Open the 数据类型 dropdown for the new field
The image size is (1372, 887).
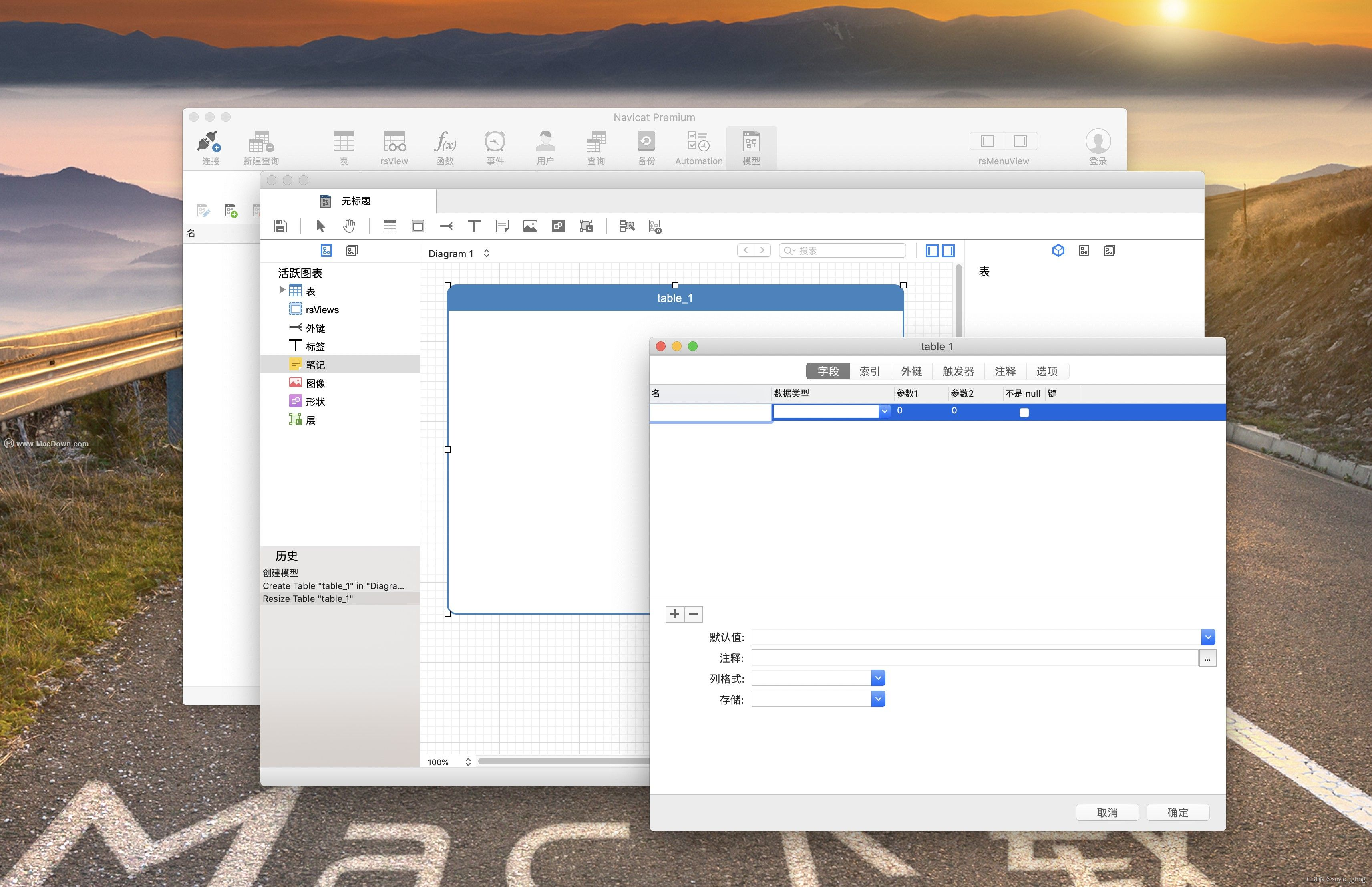click(885, 411)
